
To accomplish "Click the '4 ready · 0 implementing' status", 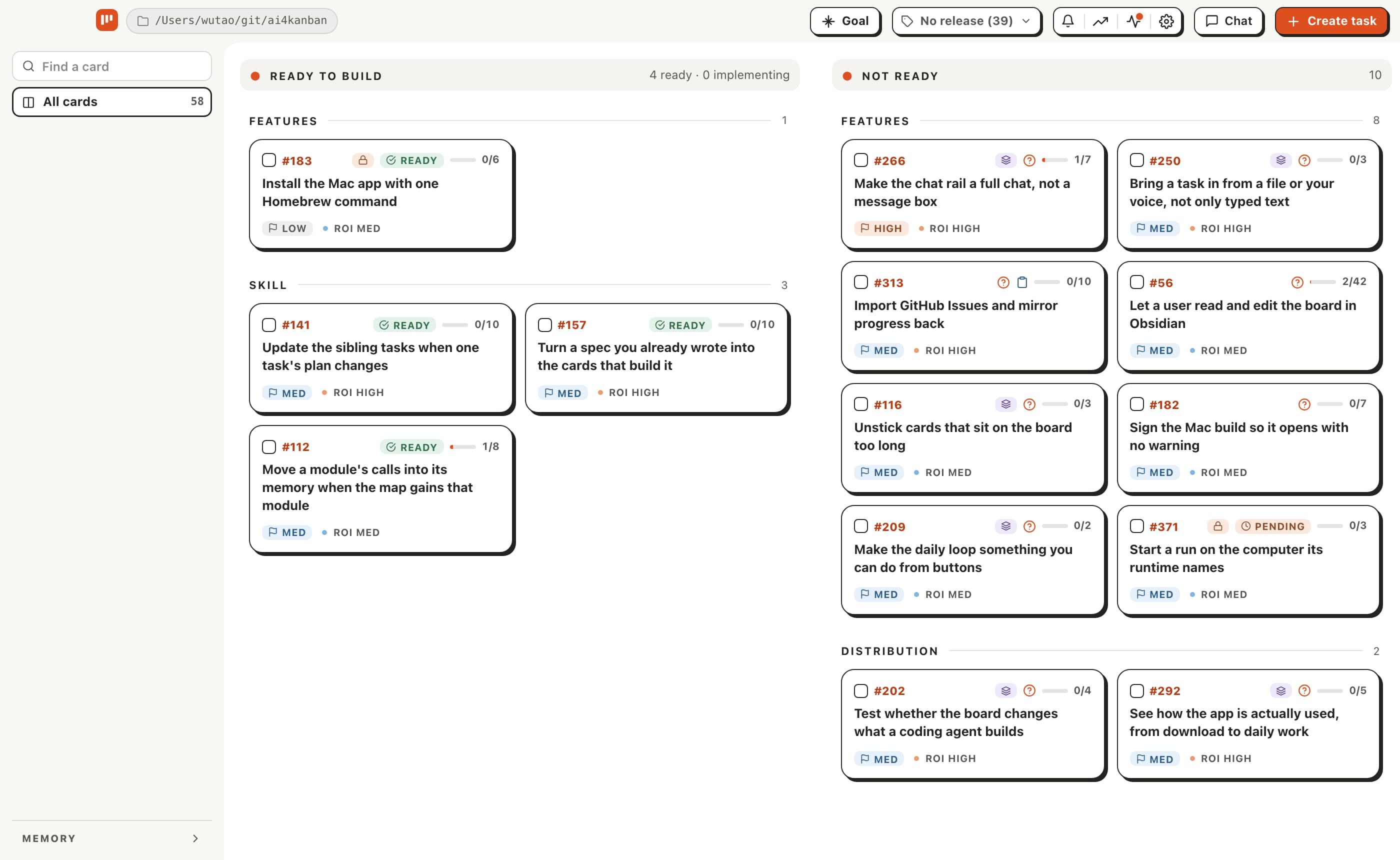I will click(x=719, y=75).
